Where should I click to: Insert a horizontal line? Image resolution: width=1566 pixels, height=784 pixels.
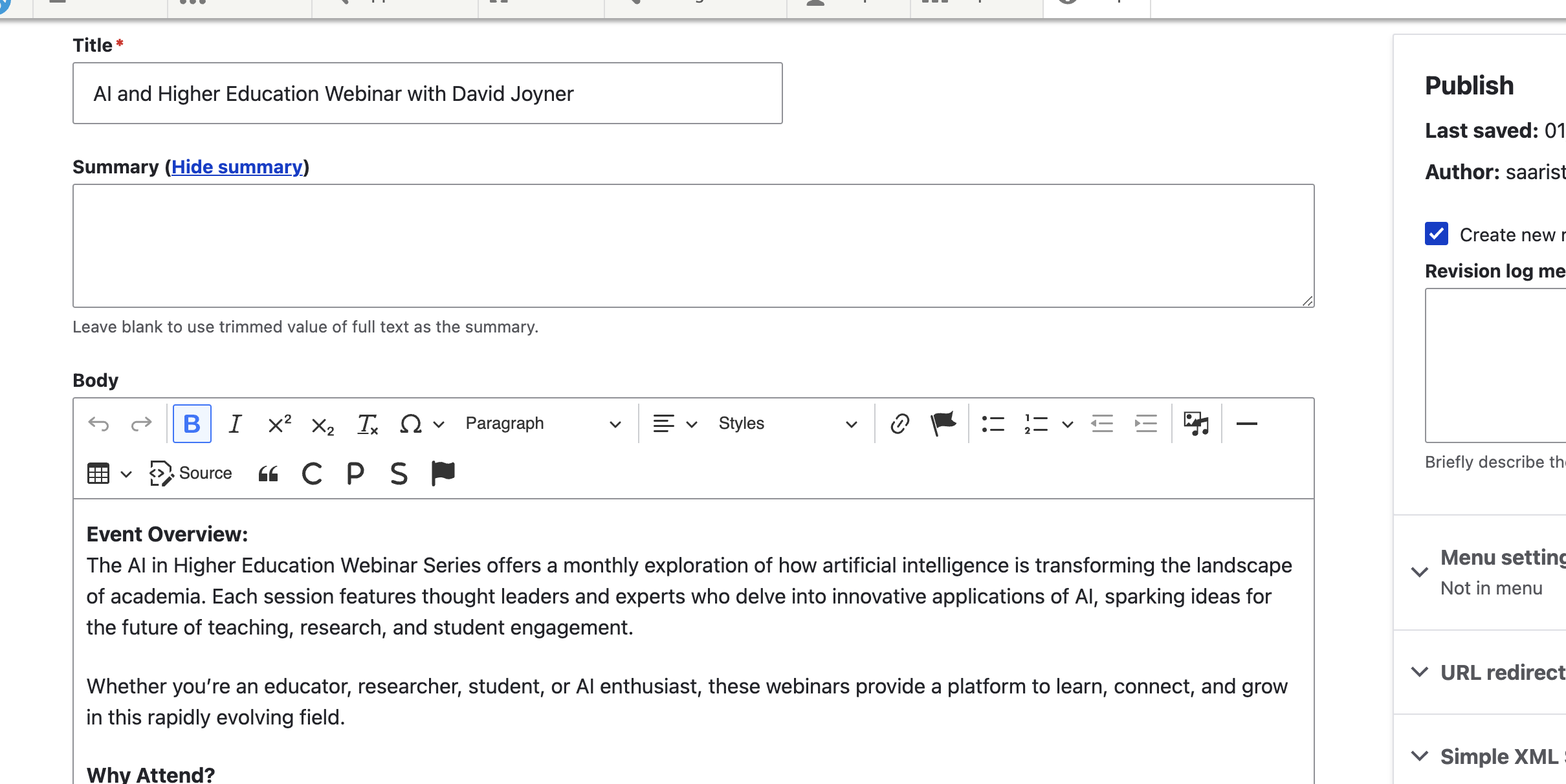click(x=1246, y=424)
